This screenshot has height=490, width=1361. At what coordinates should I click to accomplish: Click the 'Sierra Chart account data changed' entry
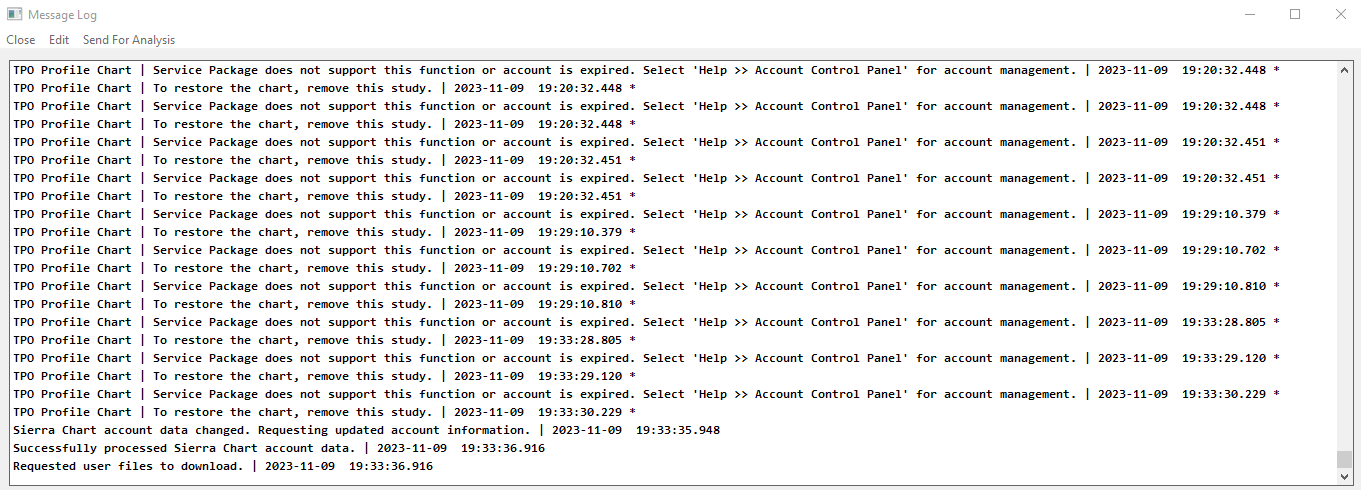point(366,430)
